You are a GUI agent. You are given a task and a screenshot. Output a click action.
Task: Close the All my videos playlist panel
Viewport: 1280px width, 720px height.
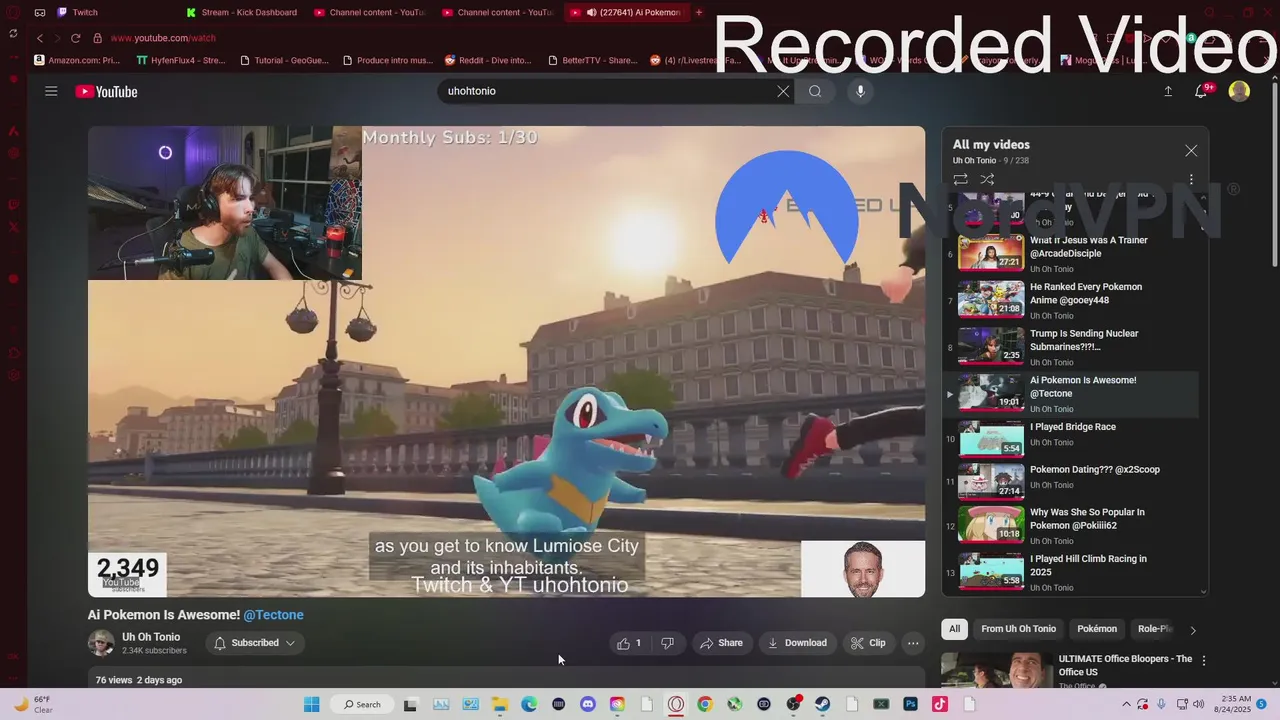coord(1191,150)
